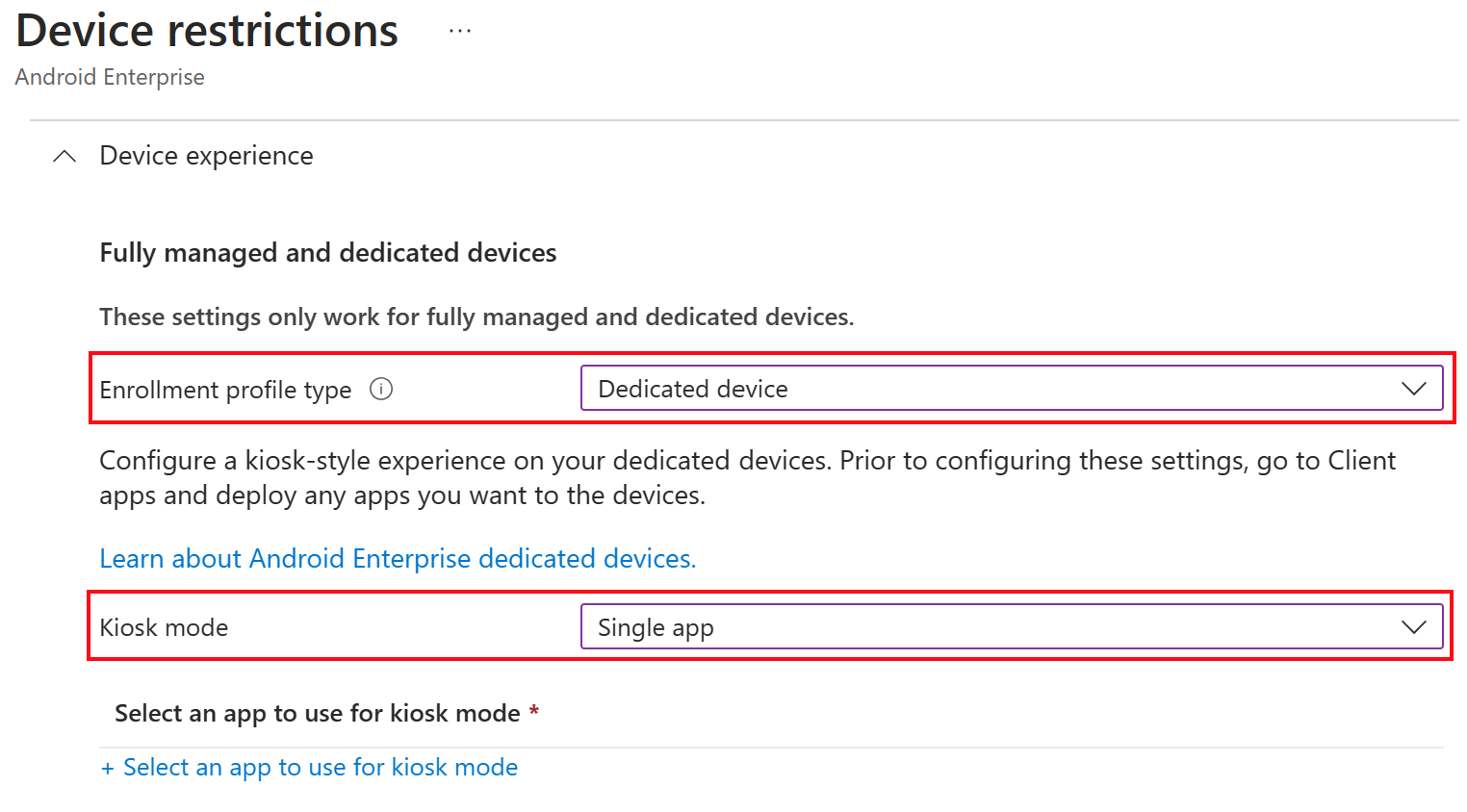Click the Dedicated device value text
This screenshot has width=1467, height=812.
click(x=693, y=389)
